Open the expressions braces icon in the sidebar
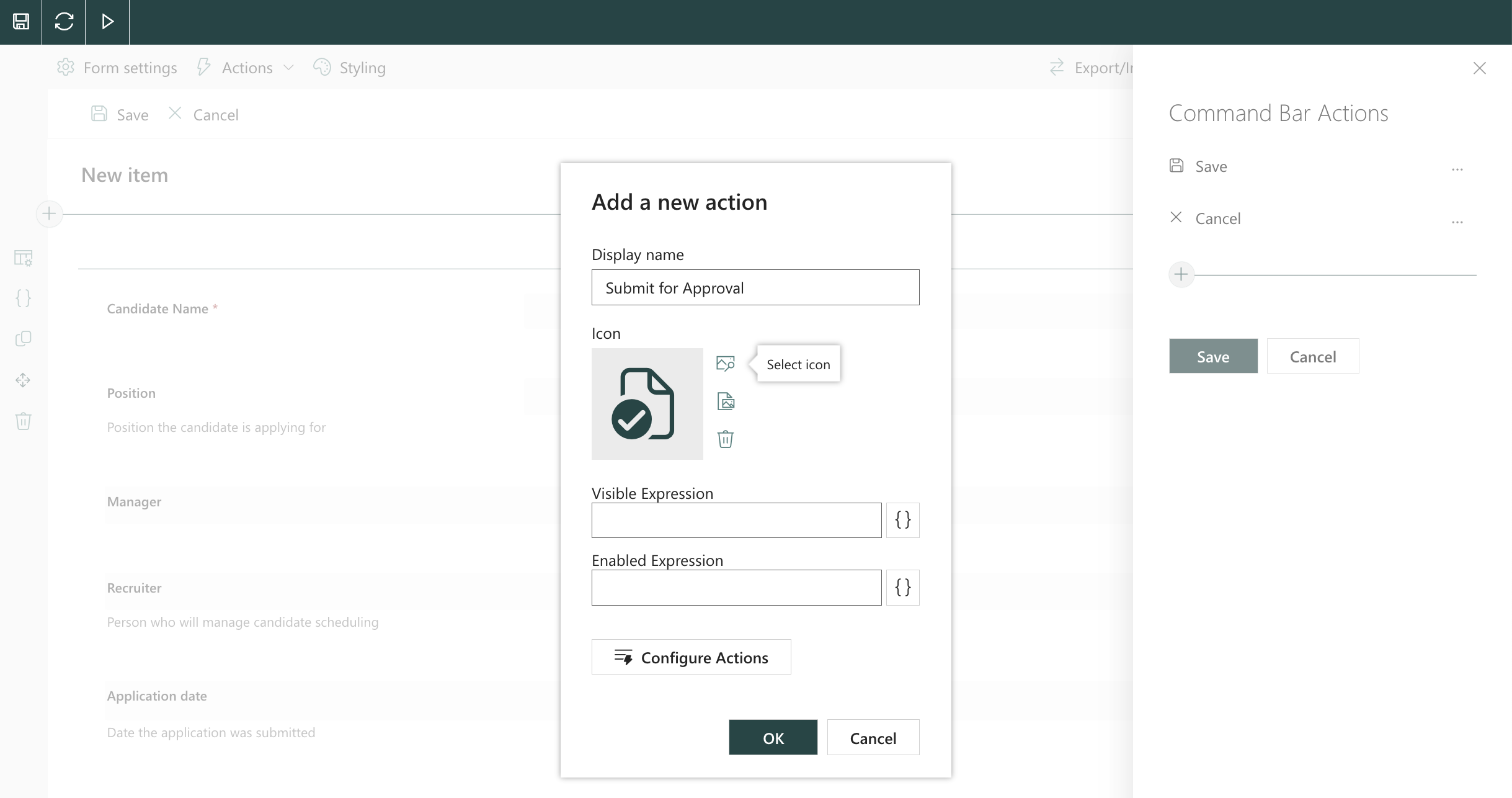The height and width of the screenshot is (798, 1512). click(x=22, y=298)
